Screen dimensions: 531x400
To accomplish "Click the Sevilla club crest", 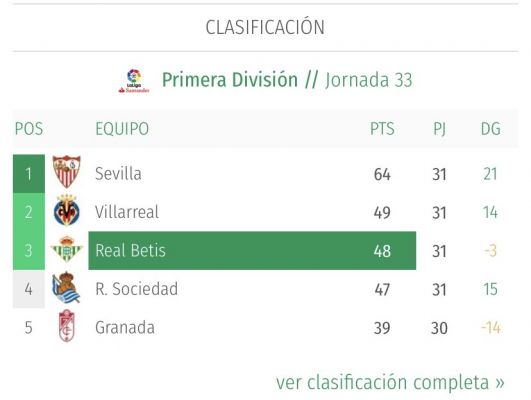I will 67,171.
